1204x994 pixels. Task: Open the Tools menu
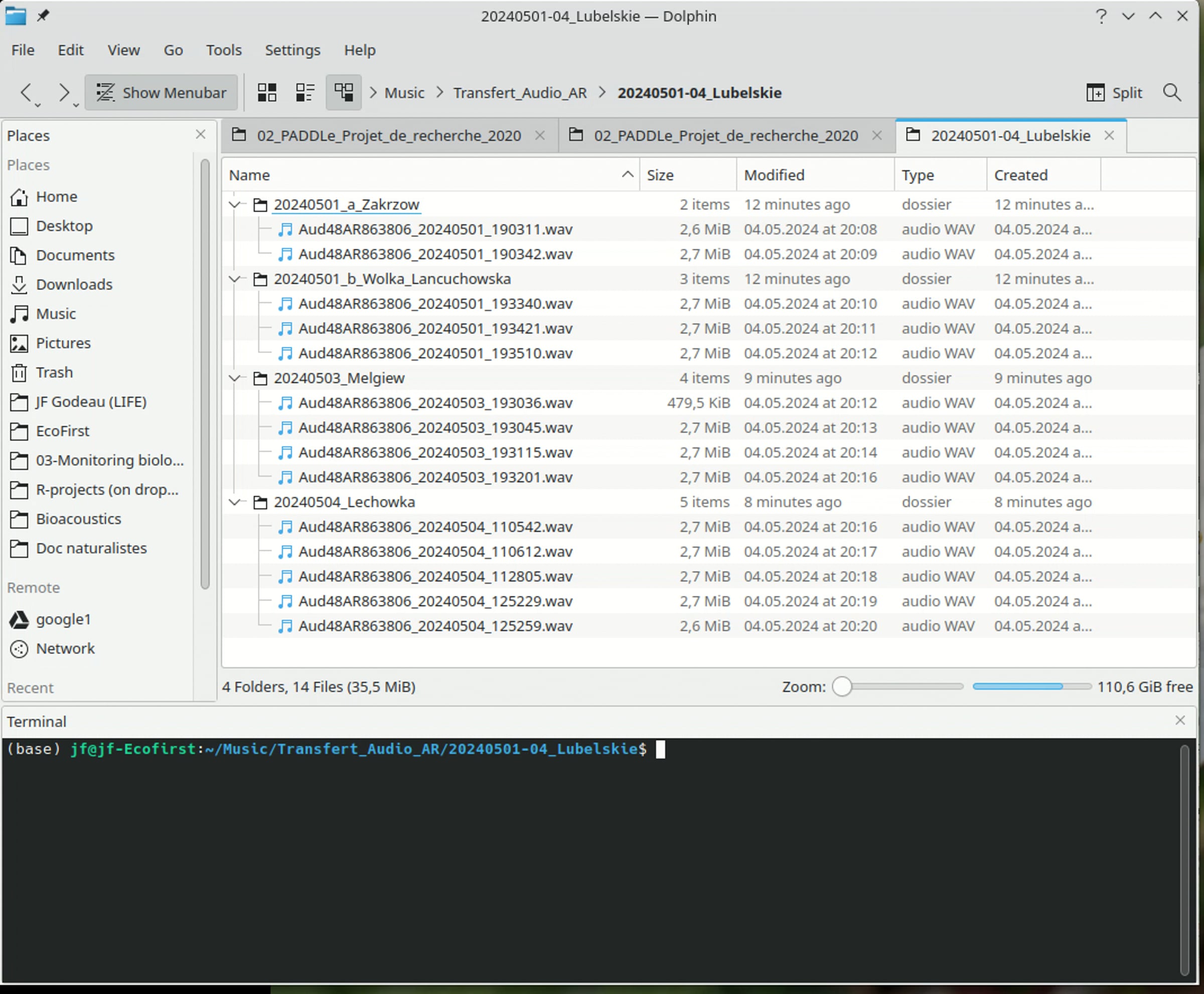pos(223,50)
